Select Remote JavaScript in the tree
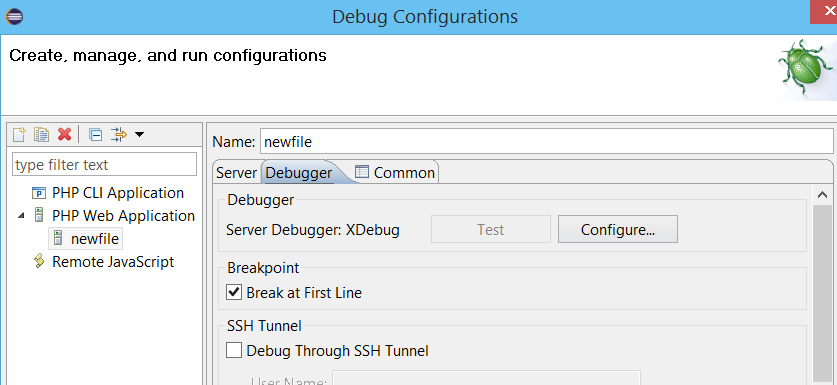This screenshot has height=385, width=837. pos(113,262)
